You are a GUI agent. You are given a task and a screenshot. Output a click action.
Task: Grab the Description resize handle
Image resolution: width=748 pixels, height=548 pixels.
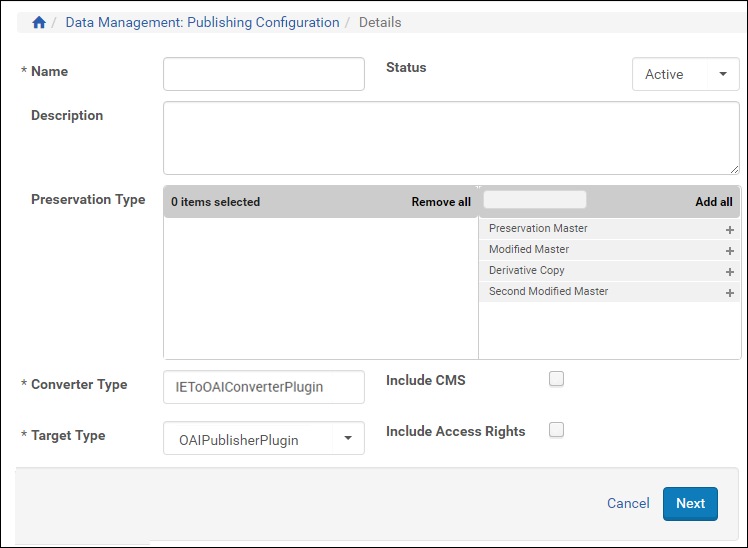click(735, 170)
